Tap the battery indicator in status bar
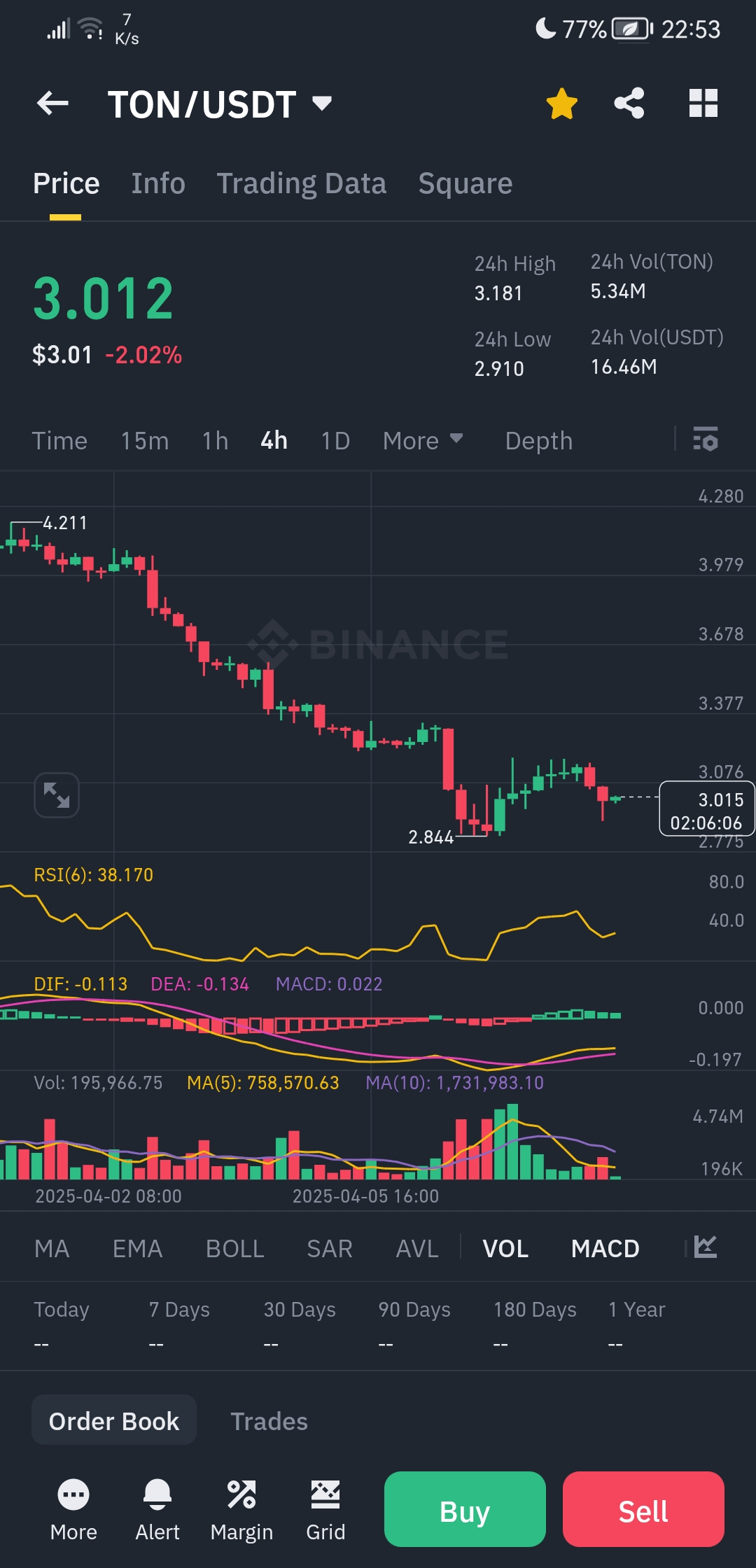 (633, 29)
